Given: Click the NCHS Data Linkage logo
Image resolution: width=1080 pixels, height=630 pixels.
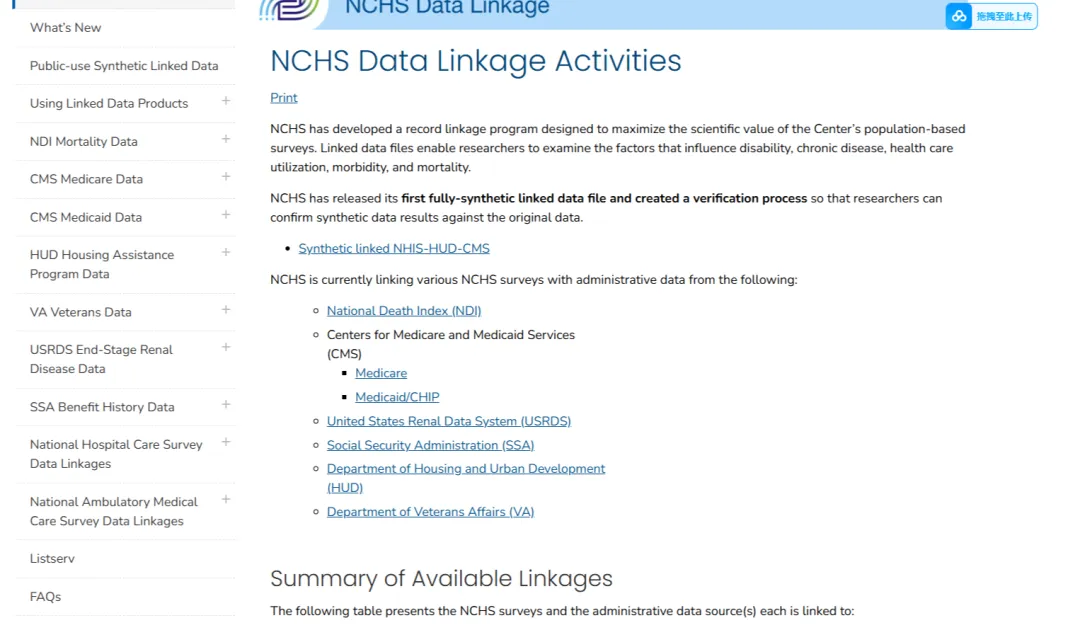Looking at the screenshot, I should click(x=290, y=10).
